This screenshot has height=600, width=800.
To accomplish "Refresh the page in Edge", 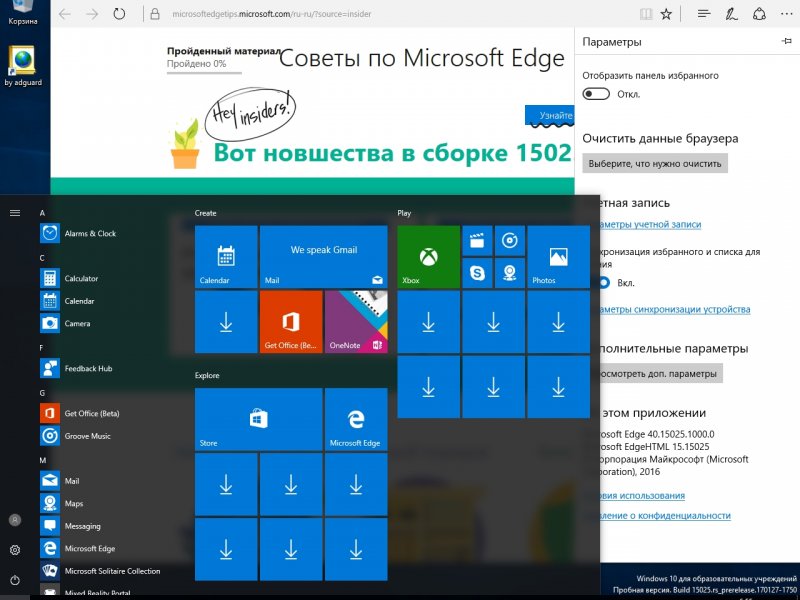I will (119, 14).
